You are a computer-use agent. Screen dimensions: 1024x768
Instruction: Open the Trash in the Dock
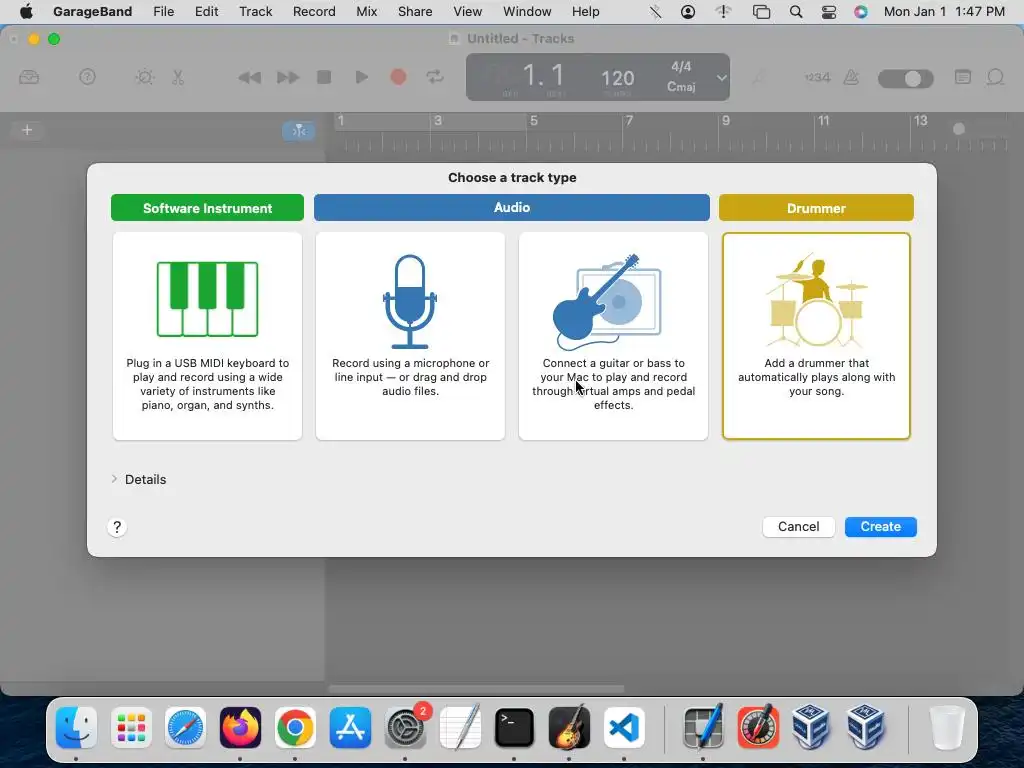947,727
